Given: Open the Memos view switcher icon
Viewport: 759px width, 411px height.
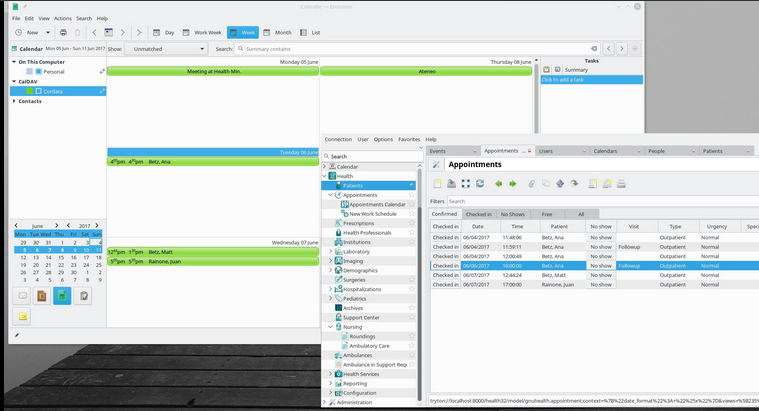Looking at the screenshot, I should click(23, 316).
